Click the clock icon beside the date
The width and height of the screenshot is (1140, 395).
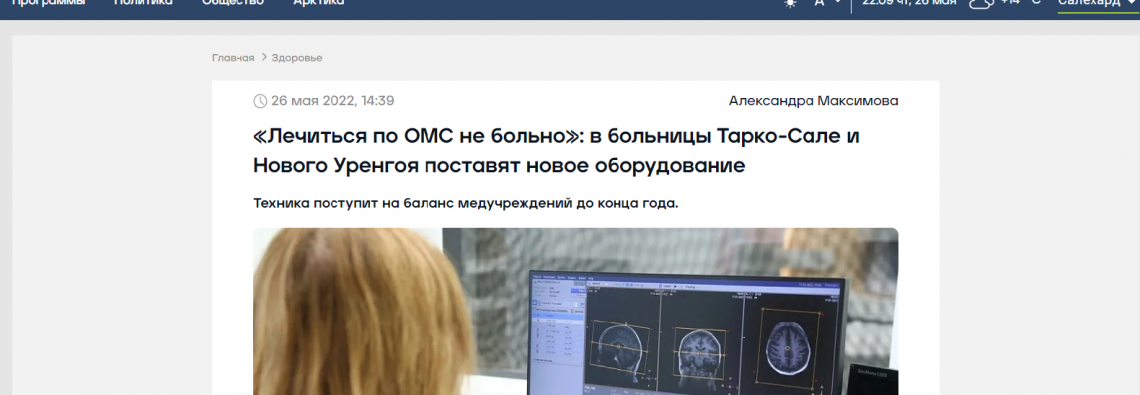coord(260,101)
